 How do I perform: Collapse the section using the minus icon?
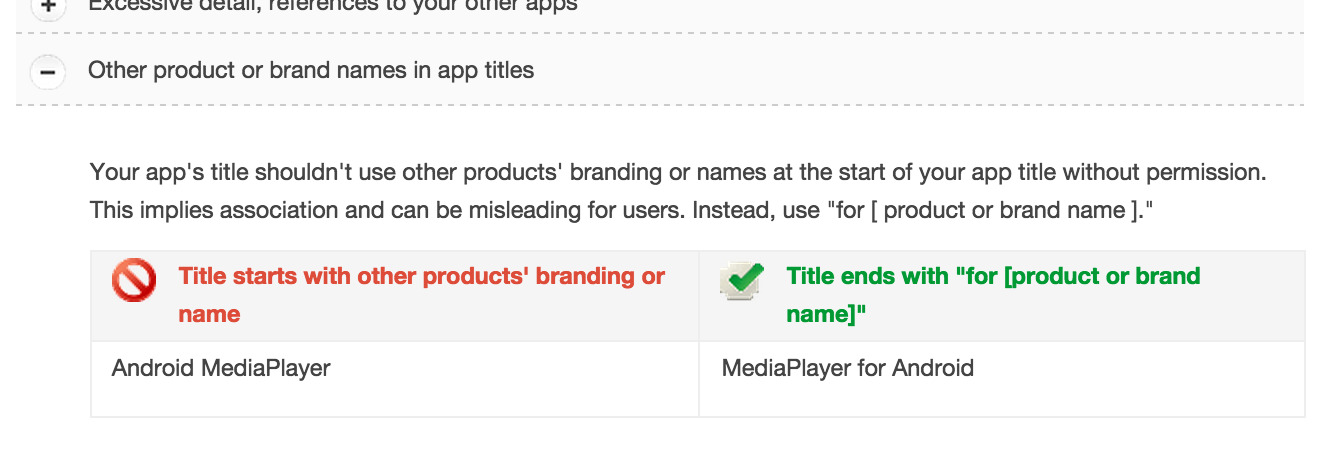47,72
